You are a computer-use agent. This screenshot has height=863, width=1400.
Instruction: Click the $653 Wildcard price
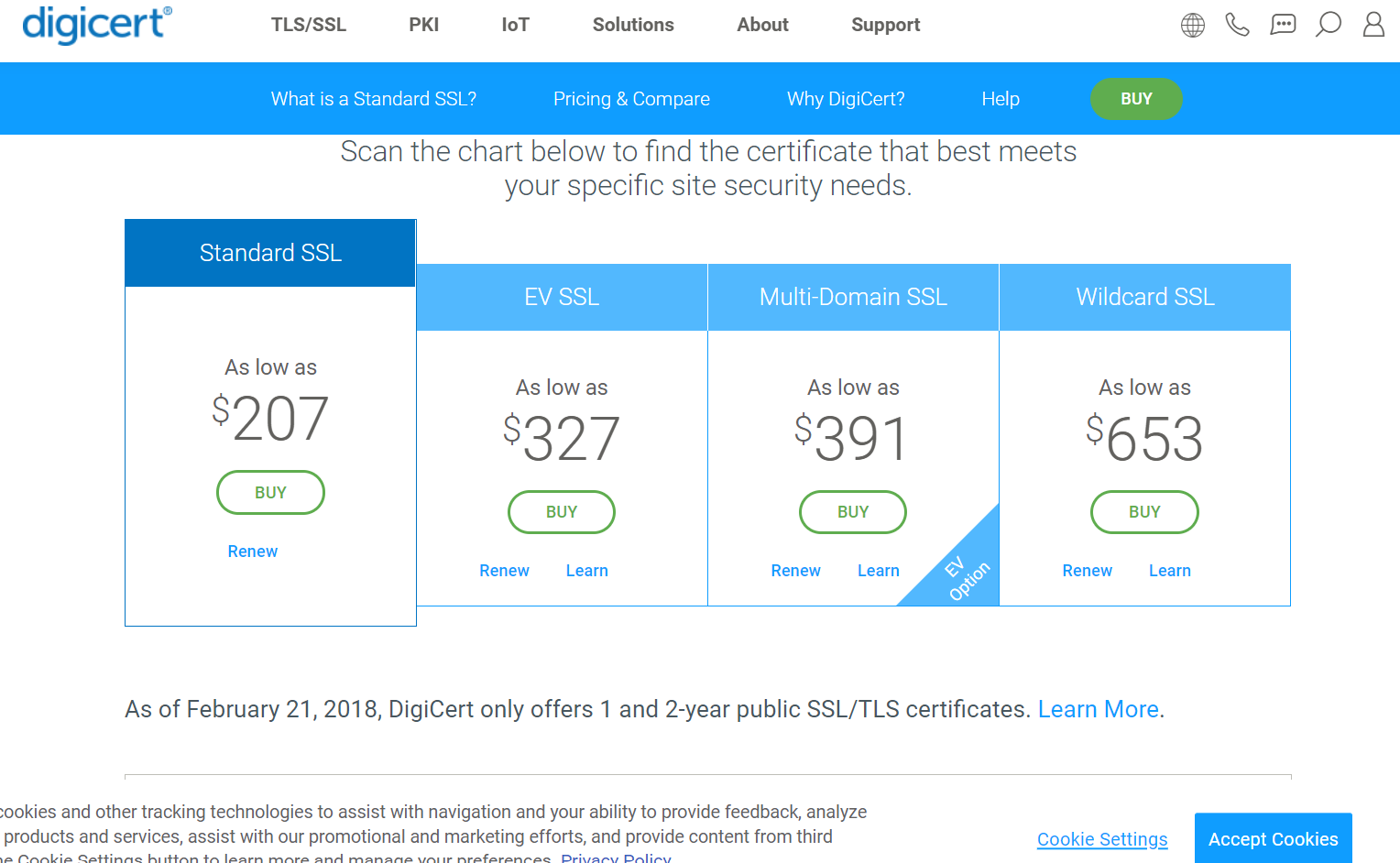point(1144,438)
